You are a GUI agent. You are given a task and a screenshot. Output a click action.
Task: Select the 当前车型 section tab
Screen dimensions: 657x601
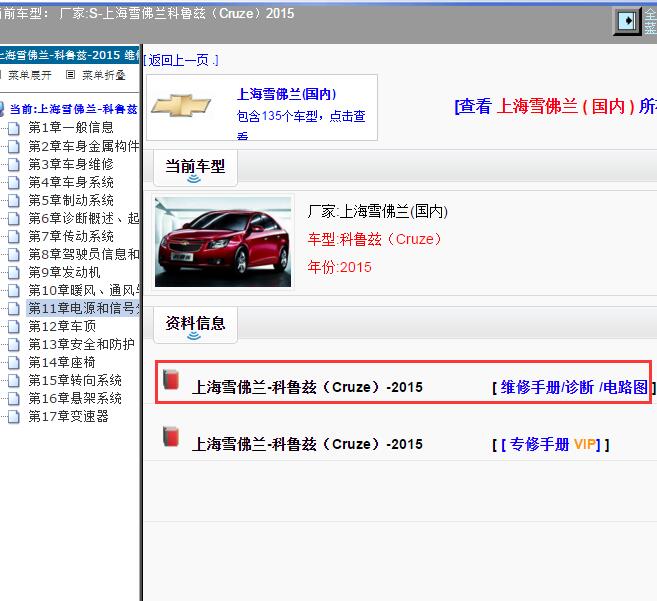(x=195, y=168)
